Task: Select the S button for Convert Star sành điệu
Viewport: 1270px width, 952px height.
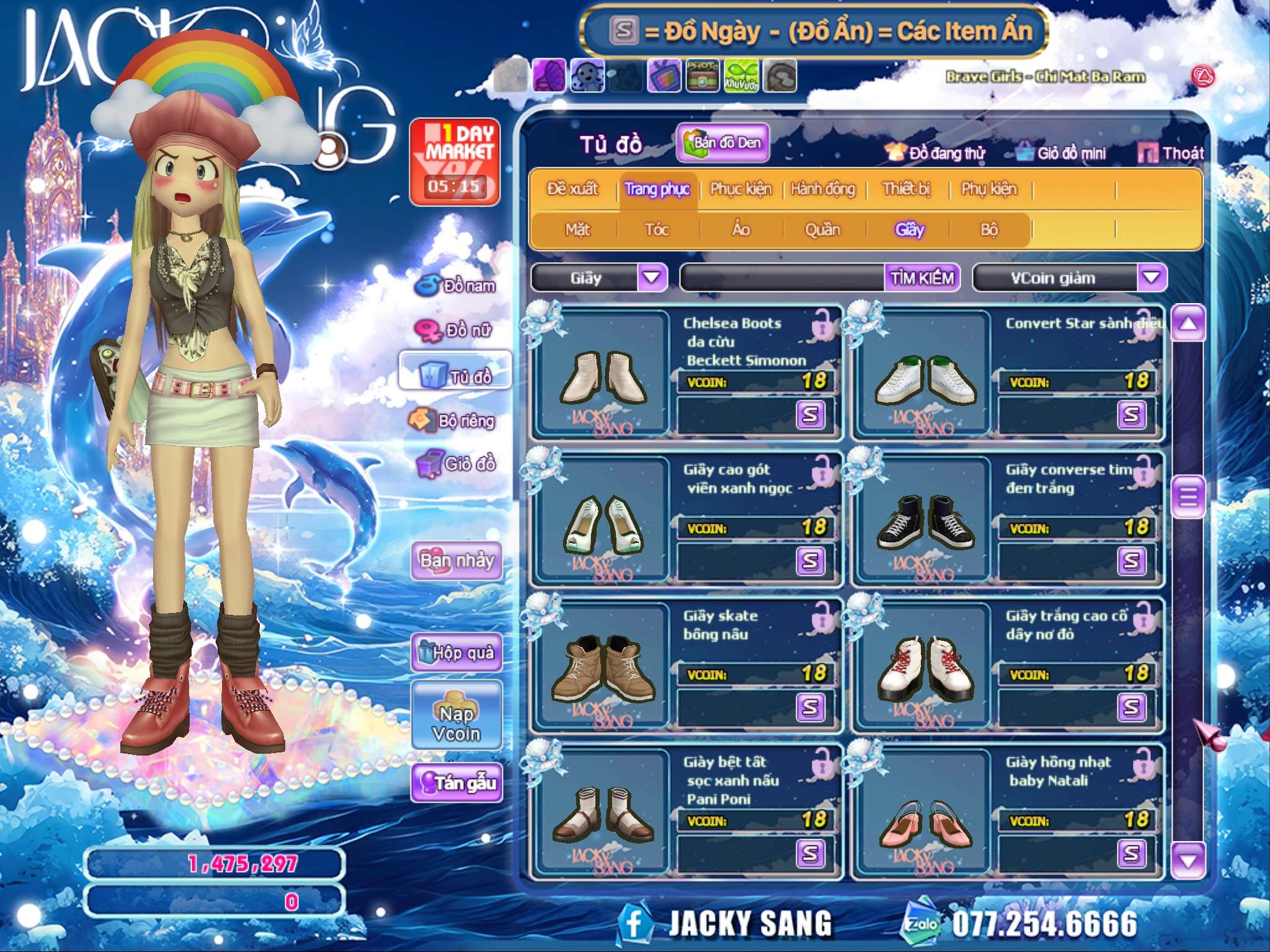Action: (x=1132, y=415)
